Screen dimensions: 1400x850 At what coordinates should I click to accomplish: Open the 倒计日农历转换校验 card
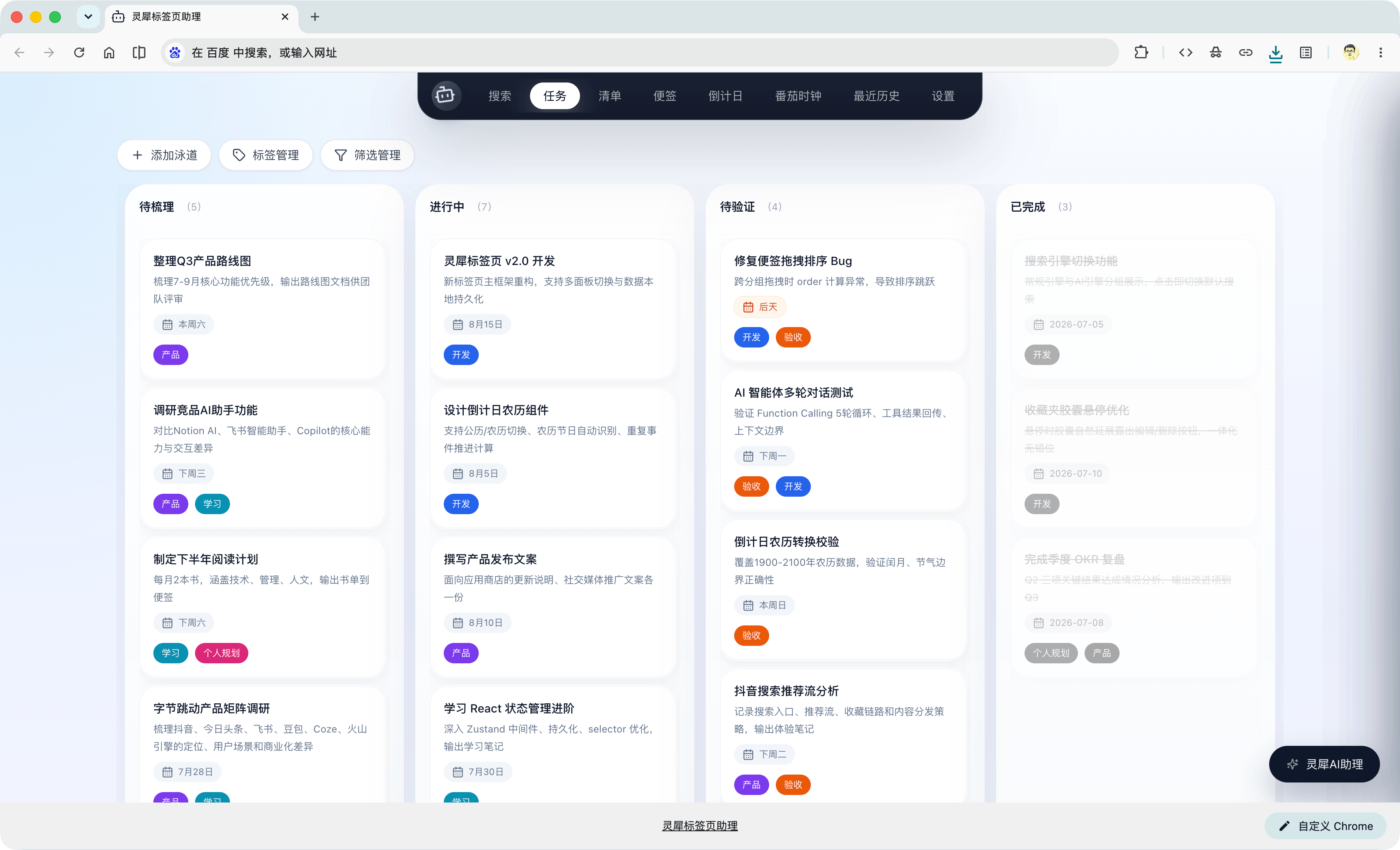click(843, 590)
